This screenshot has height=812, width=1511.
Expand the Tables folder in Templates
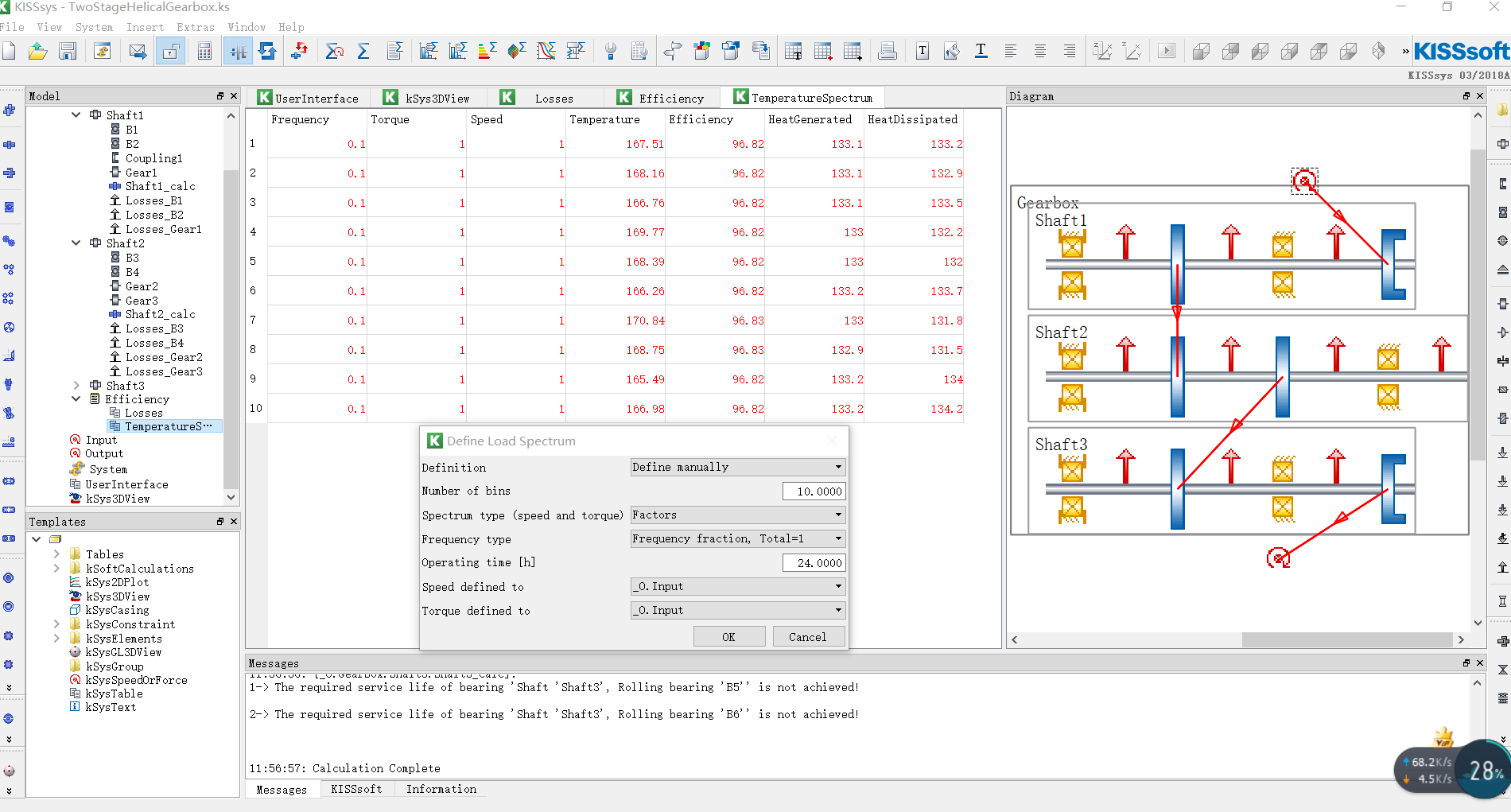point(56,554)
